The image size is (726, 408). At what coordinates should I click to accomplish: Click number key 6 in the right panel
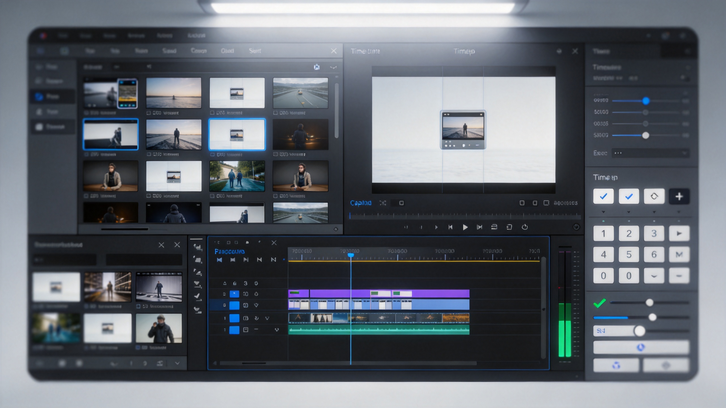654,254
